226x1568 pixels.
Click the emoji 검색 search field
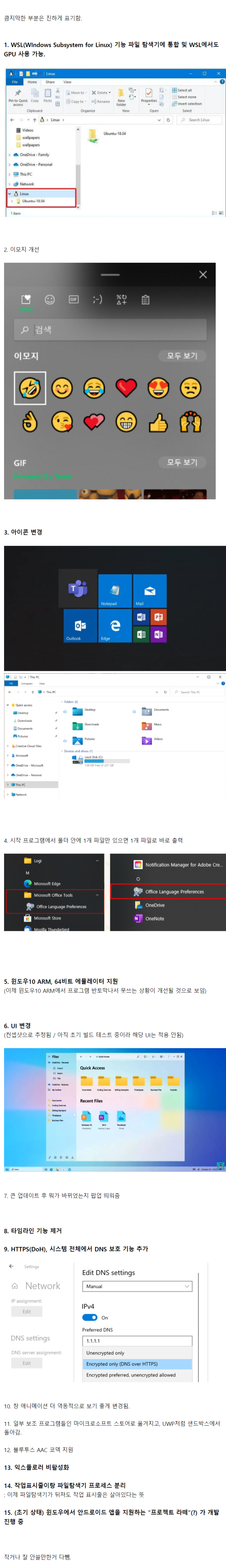coord(110,329)
